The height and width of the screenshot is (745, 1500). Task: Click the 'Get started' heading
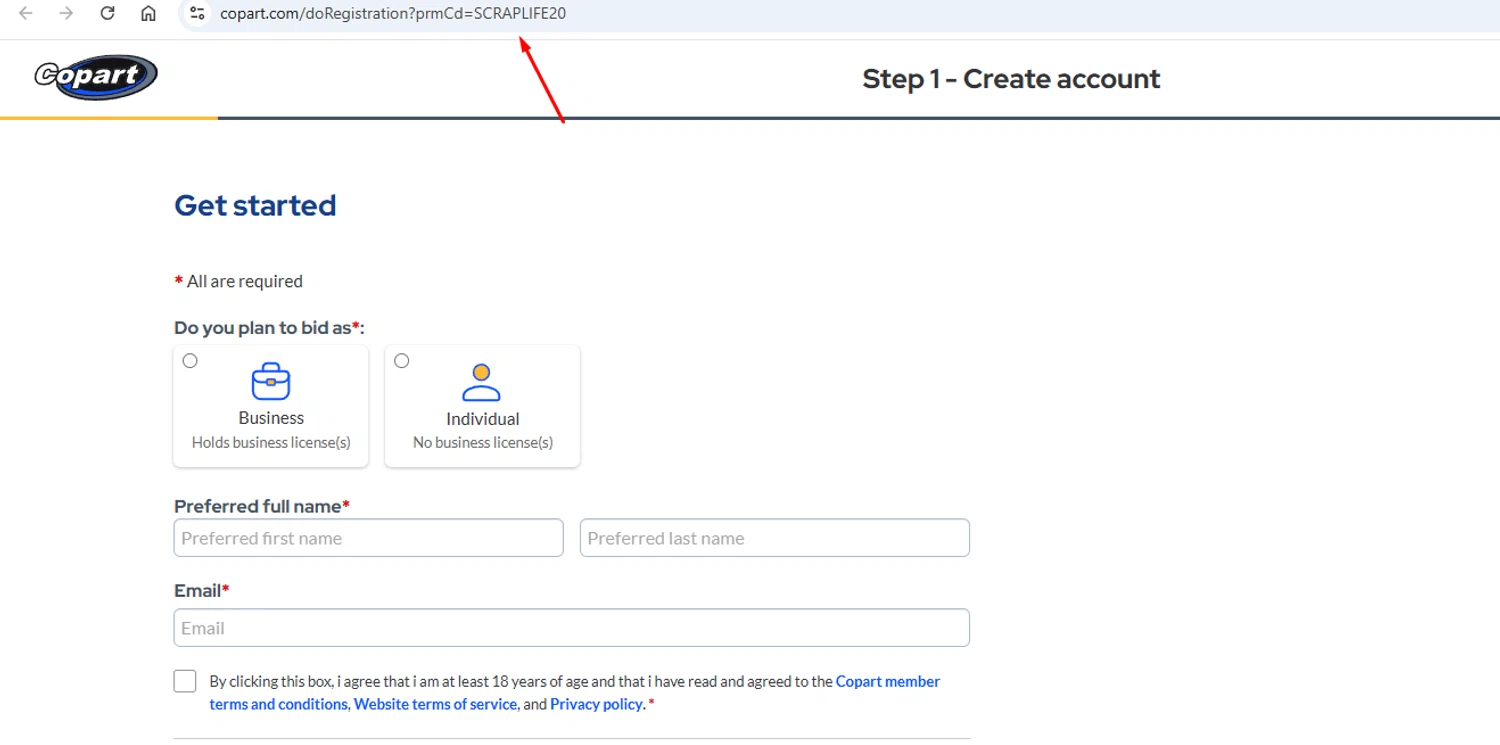pos(255,205)
